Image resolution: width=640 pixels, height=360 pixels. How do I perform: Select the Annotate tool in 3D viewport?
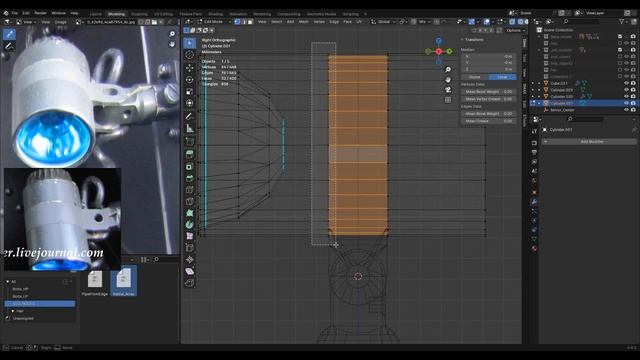point(190,116)
